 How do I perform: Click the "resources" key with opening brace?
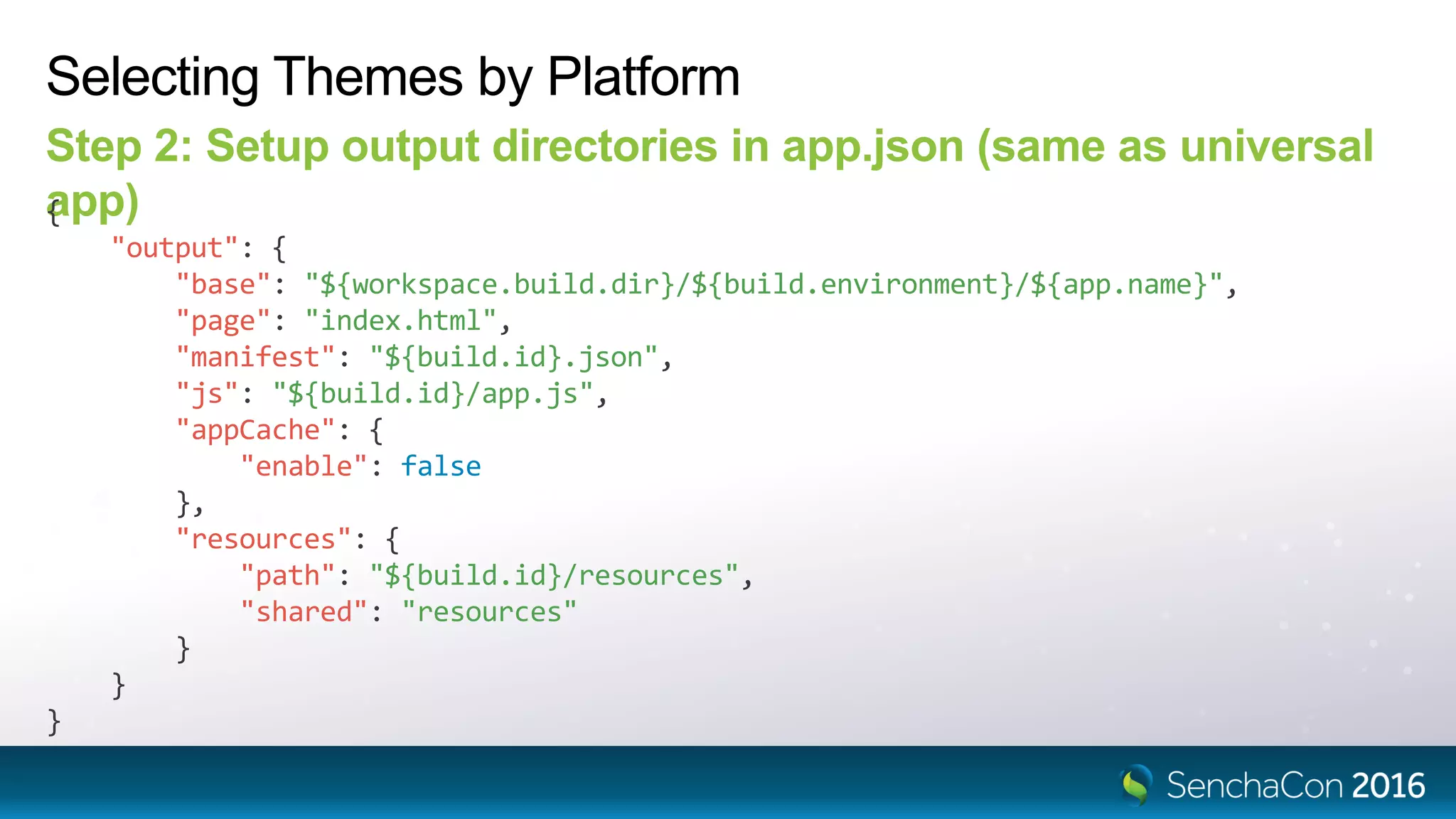click(288, 540)
